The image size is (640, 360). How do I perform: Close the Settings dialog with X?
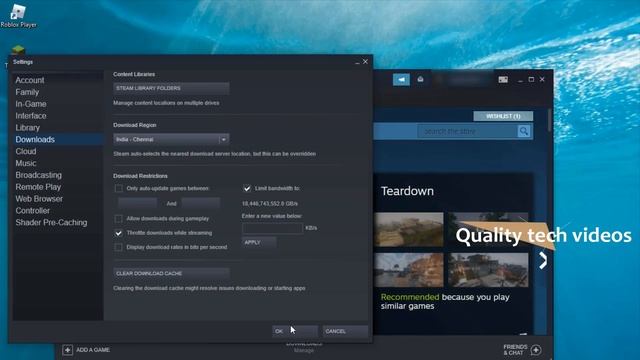[365, 62]
